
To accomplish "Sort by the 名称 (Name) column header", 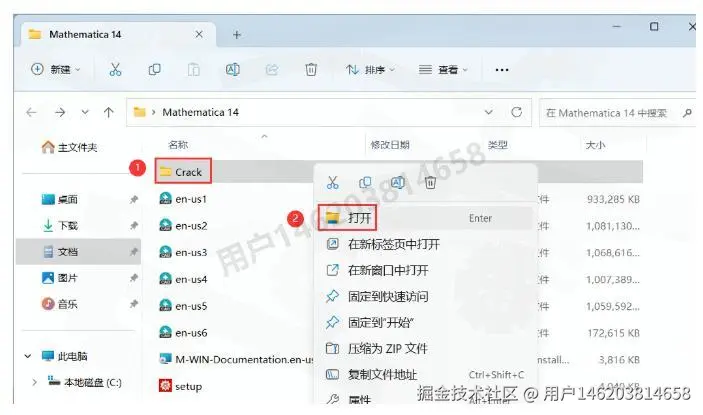I will pyautogui.click(x=178, y=145).
